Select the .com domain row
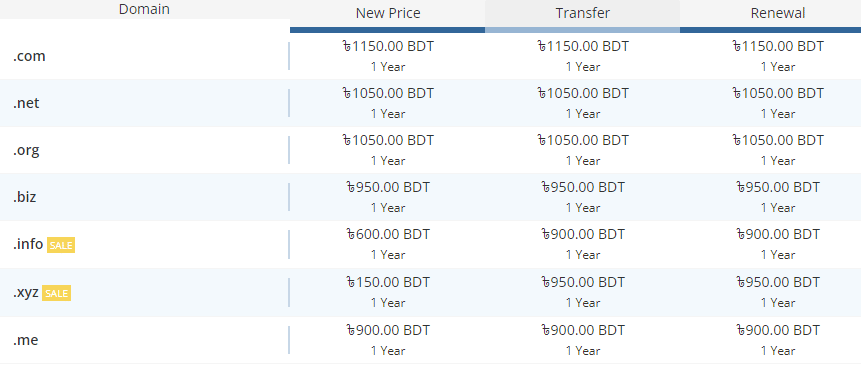Image resolution: width=861 pixels, height=368 pixels. [x=430, y=56]
